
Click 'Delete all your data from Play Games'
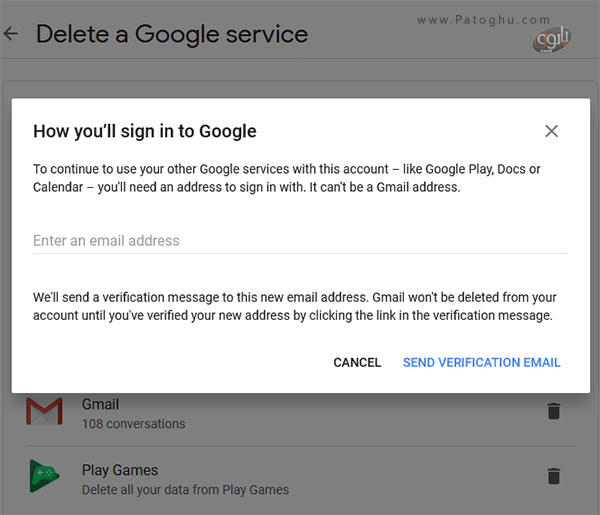[x=186, y=490]
